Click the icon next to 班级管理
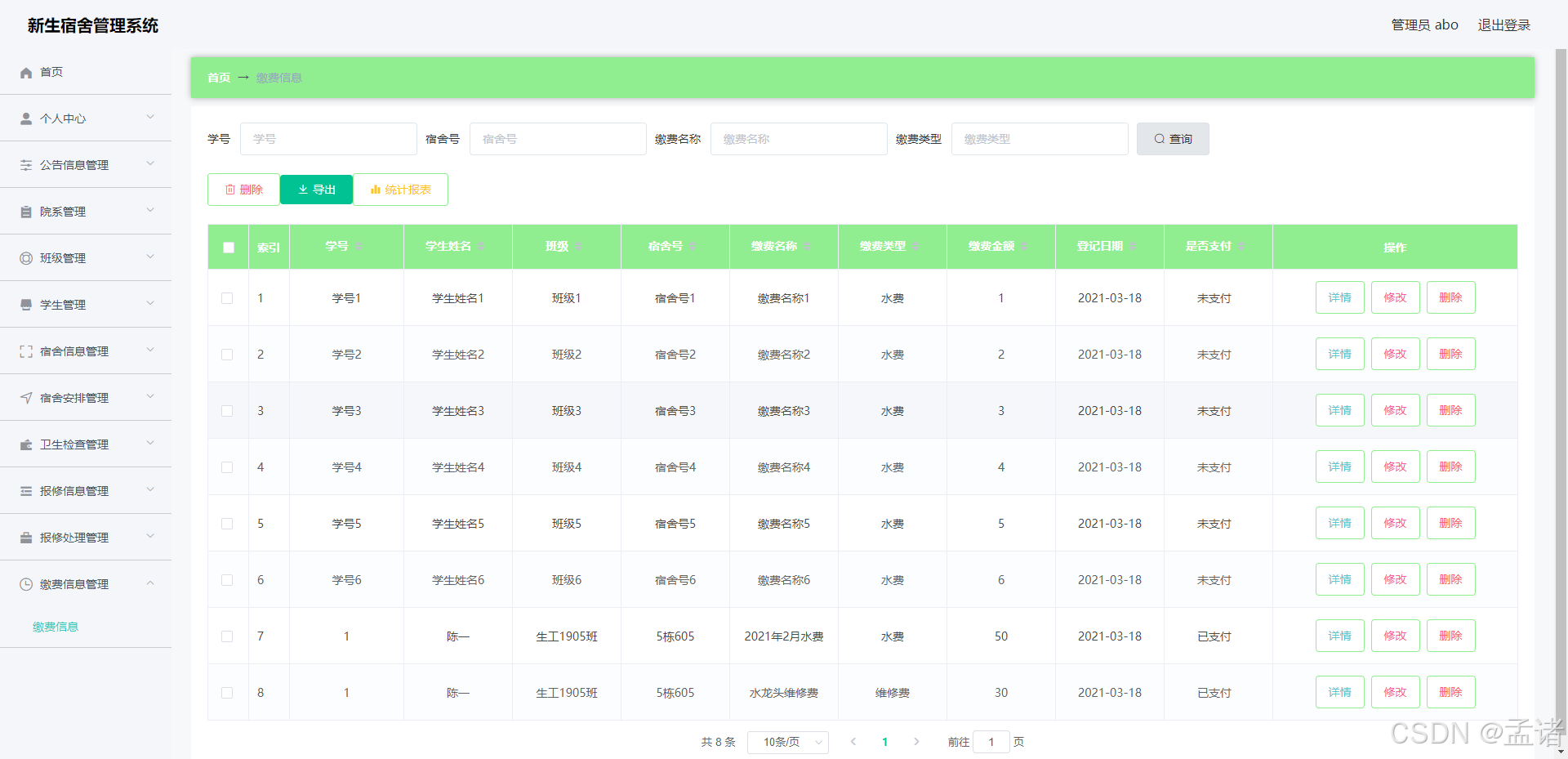This screenshot has height=759, width=1568. coord(26,259)
